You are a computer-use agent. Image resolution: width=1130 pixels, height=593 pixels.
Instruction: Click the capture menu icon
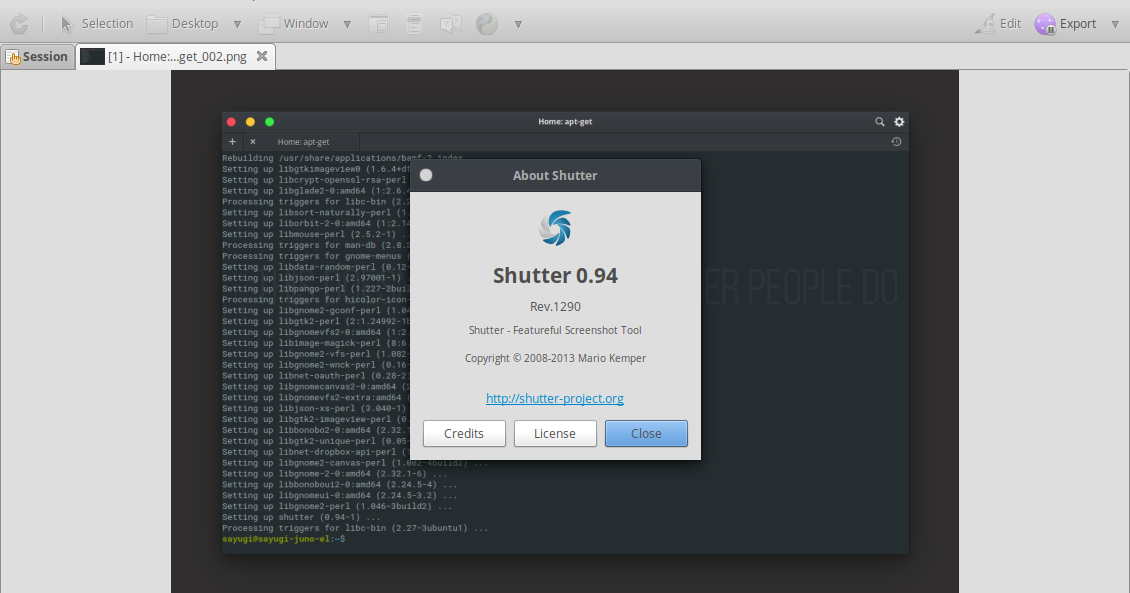(414, 24)
